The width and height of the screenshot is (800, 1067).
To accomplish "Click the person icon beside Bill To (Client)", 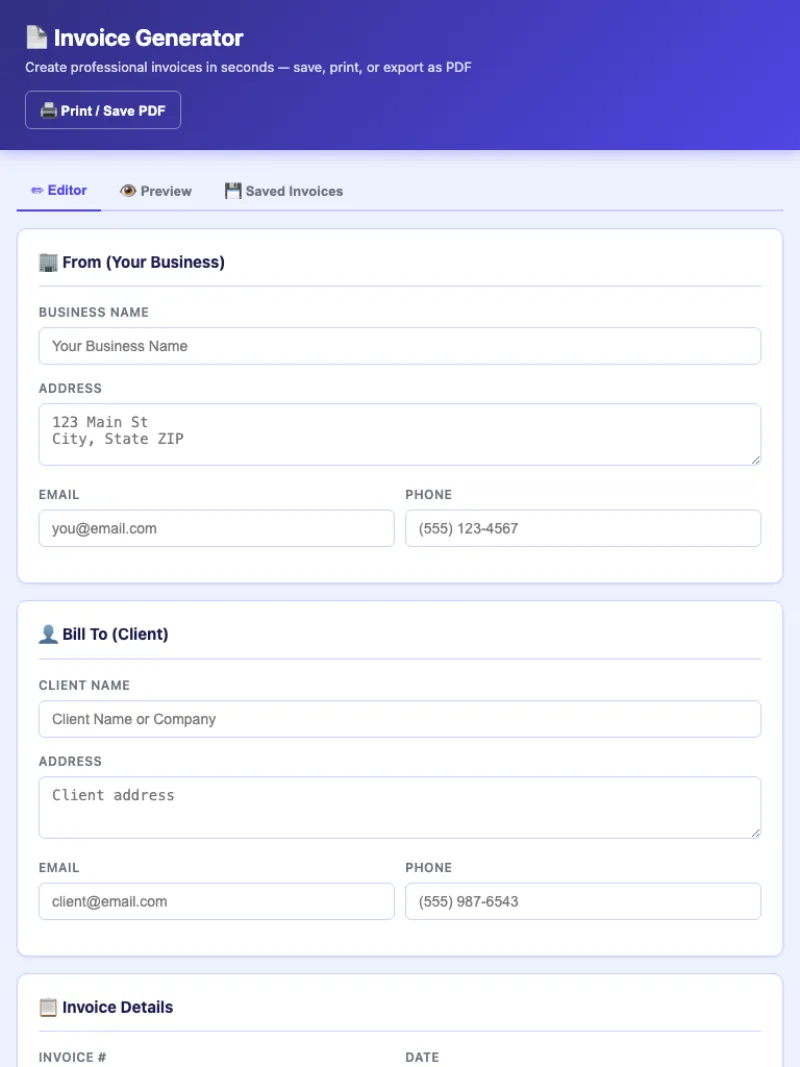I will point(48,634).
